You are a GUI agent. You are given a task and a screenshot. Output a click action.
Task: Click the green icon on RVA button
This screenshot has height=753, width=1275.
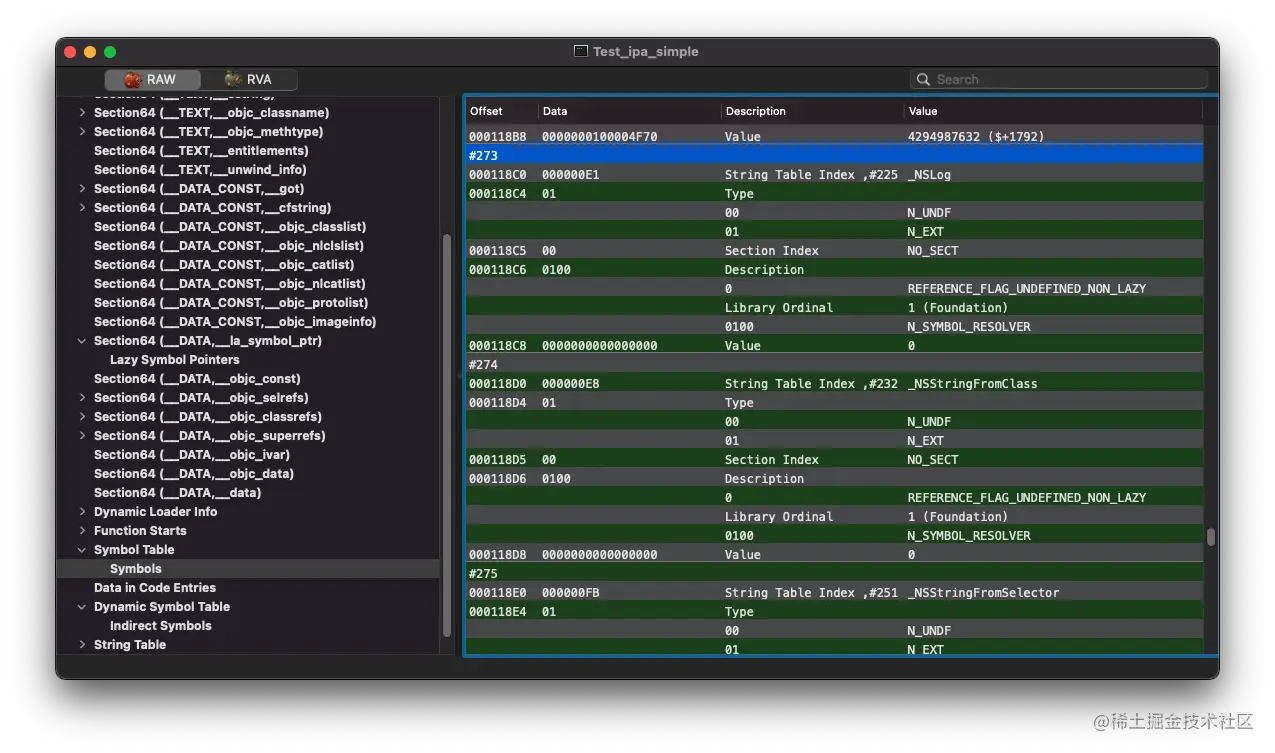coord(233,80)
